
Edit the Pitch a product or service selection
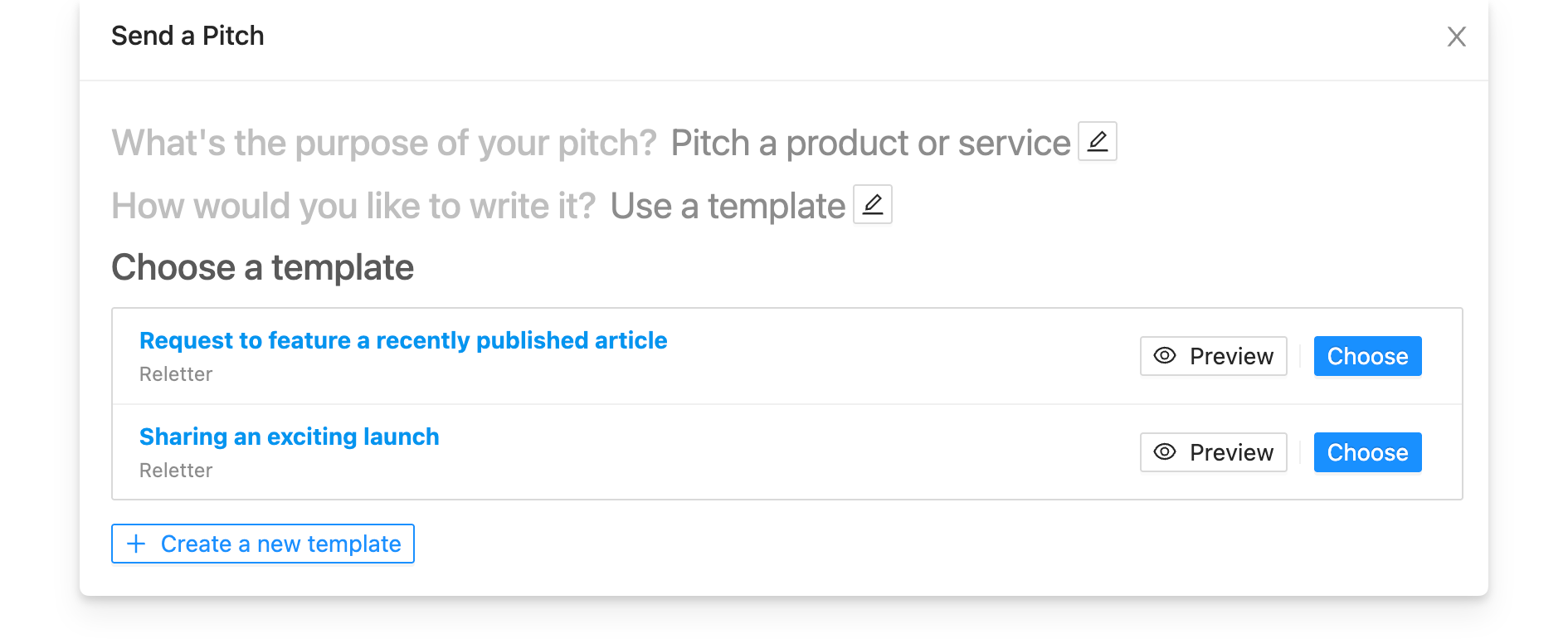coord(1097,141)
